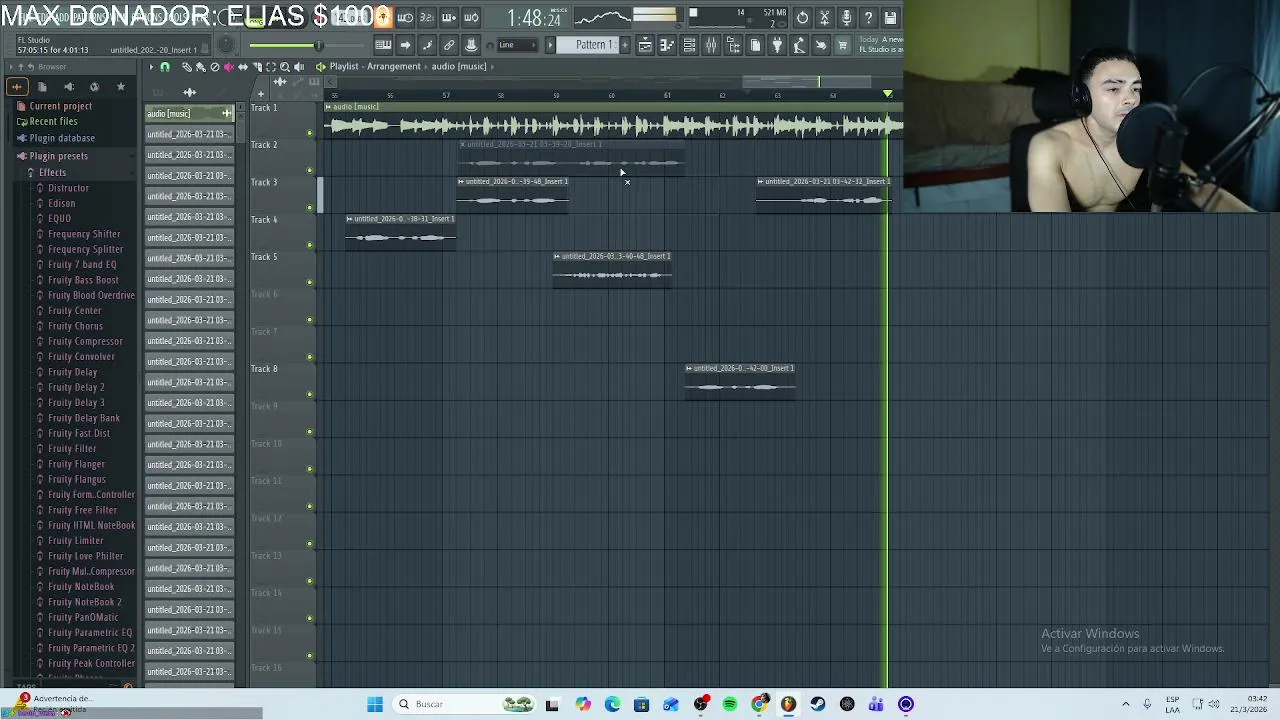Select Browser library globe tab

click(x=94, y=87)
